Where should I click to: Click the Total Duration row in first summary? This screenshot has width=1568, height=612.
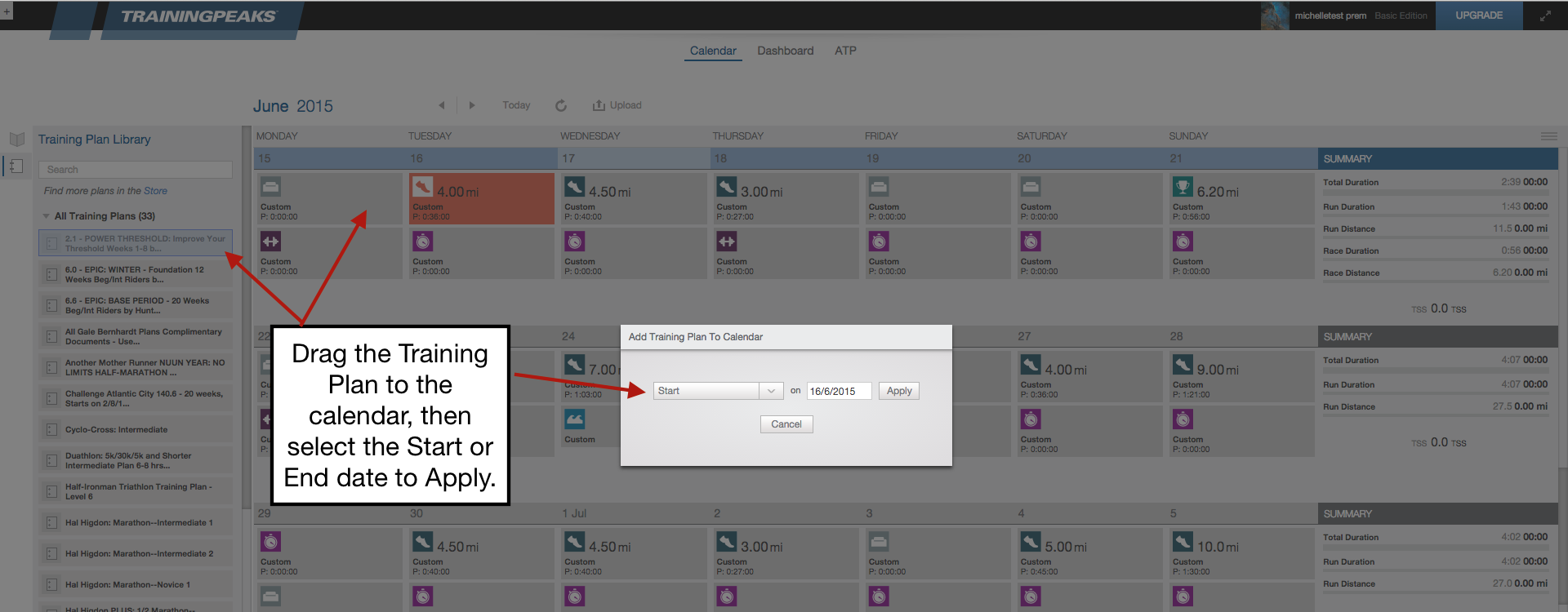point(1435,183)
